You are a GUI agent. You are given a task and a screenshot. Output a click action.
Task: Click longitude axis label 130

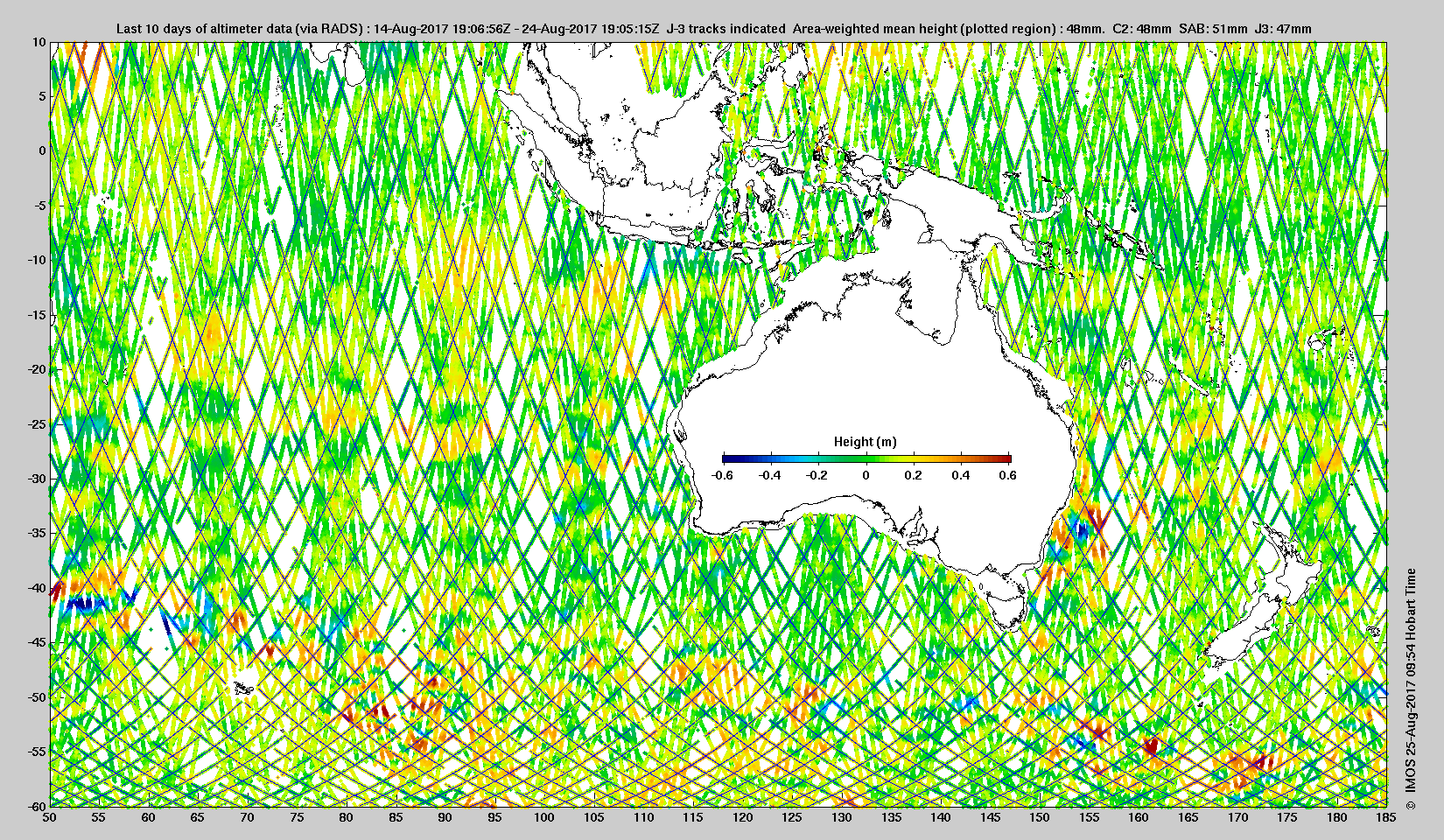click(x=842, y=817)
